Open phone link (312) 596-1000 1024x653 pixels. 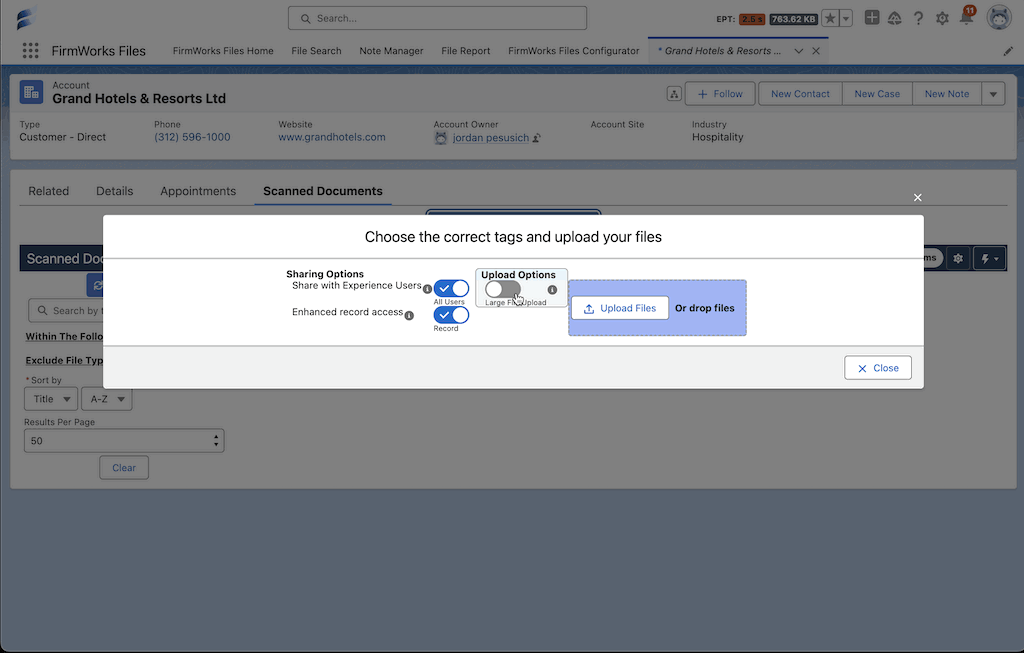pos(192,137)
